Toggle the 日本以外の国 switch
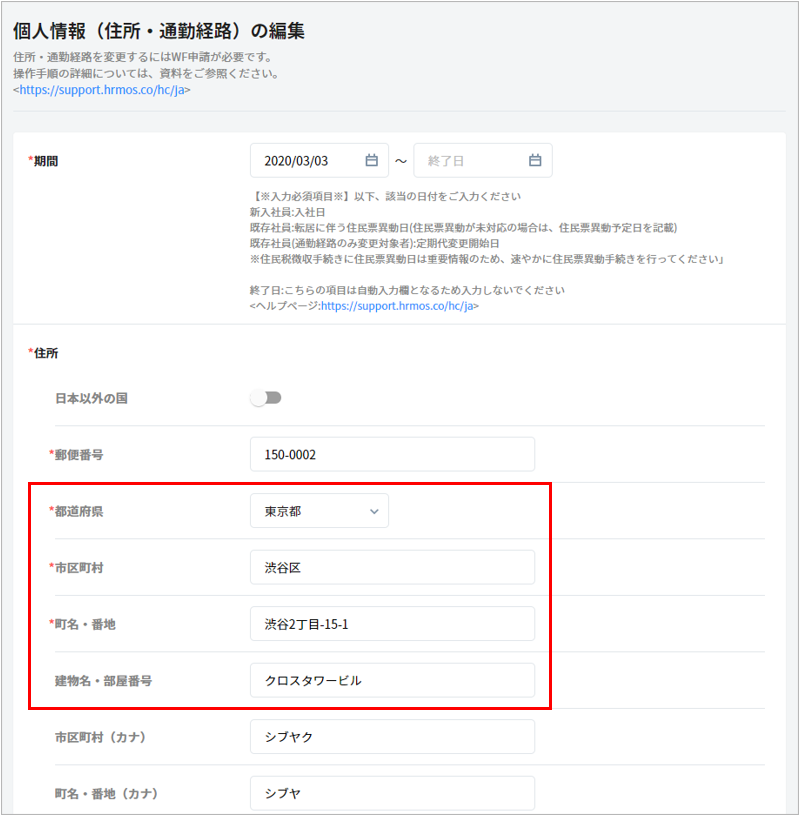The height and width of the screenshot is (816, 800). click(x=266, y=398)
